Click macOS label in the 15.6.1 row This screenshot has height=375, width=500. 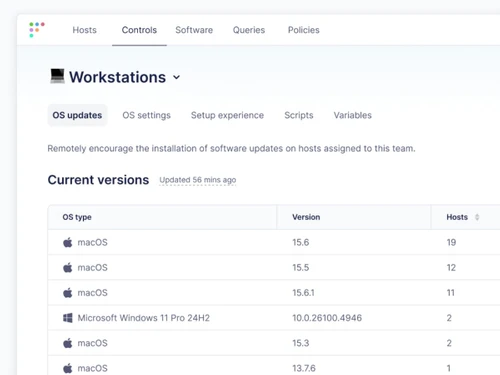pyautogui.click(x=93, y=293)
